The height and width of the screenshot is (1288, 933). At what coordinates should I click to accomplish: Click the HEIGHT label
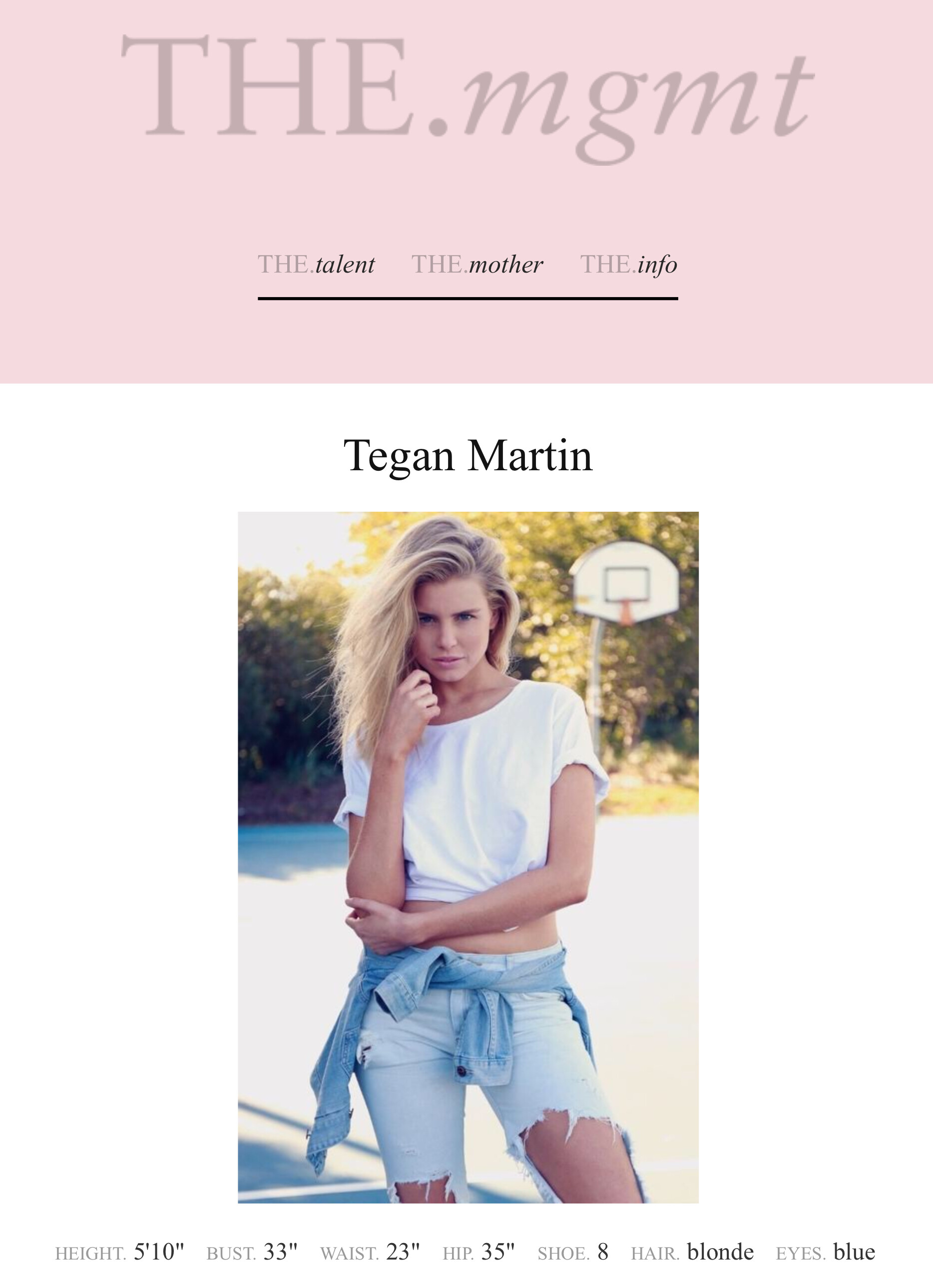90,1254
